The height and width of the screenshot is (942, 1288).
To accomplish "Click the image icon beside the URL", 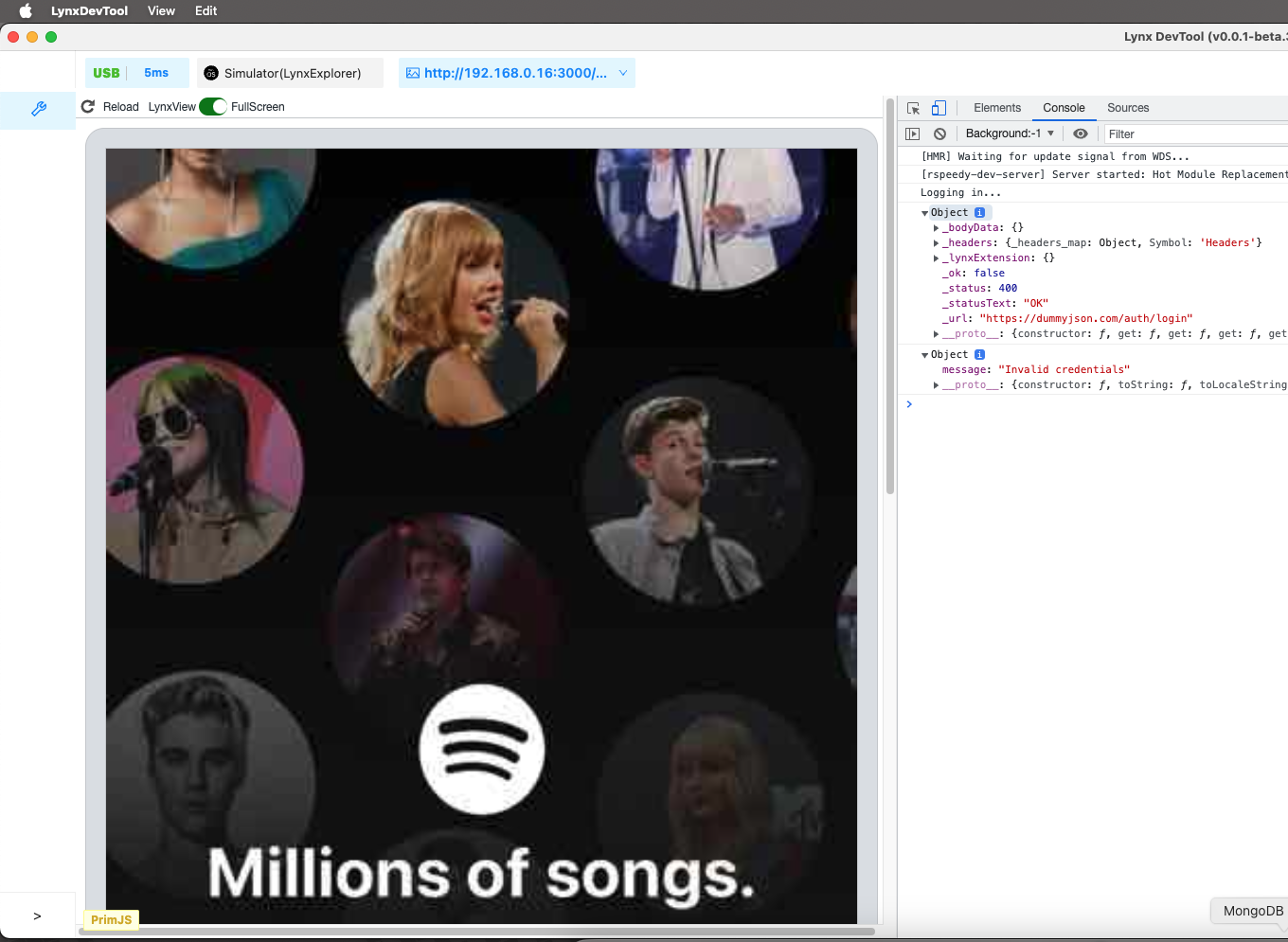I will click(413, 73).
